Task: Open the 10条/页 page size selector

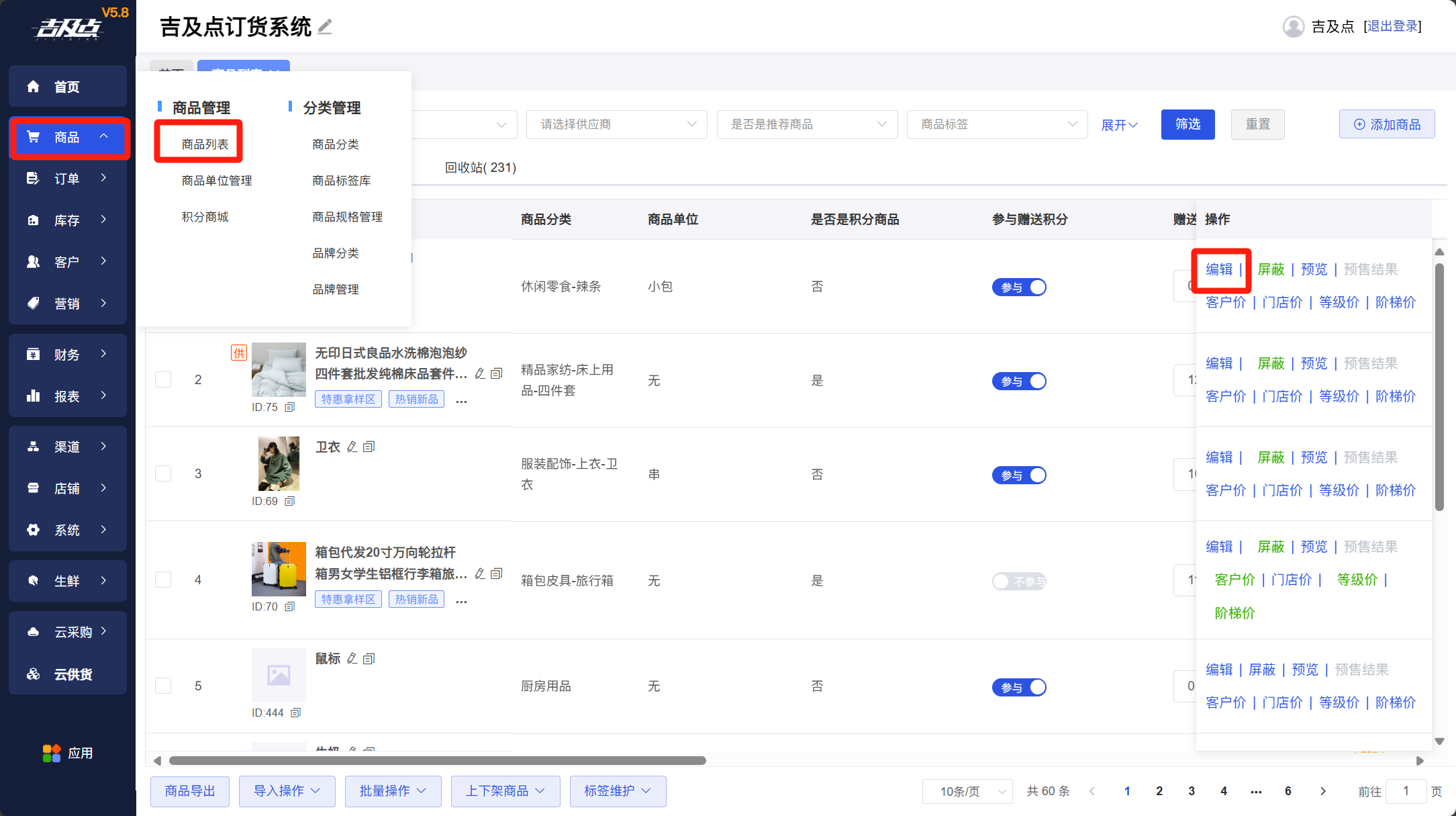Action: click(x=967, y=791)
